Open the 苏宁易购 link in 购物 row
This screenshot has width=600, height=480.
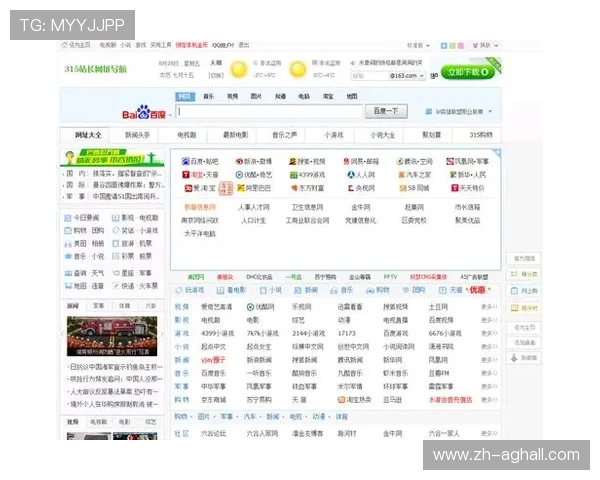[259, 400]
